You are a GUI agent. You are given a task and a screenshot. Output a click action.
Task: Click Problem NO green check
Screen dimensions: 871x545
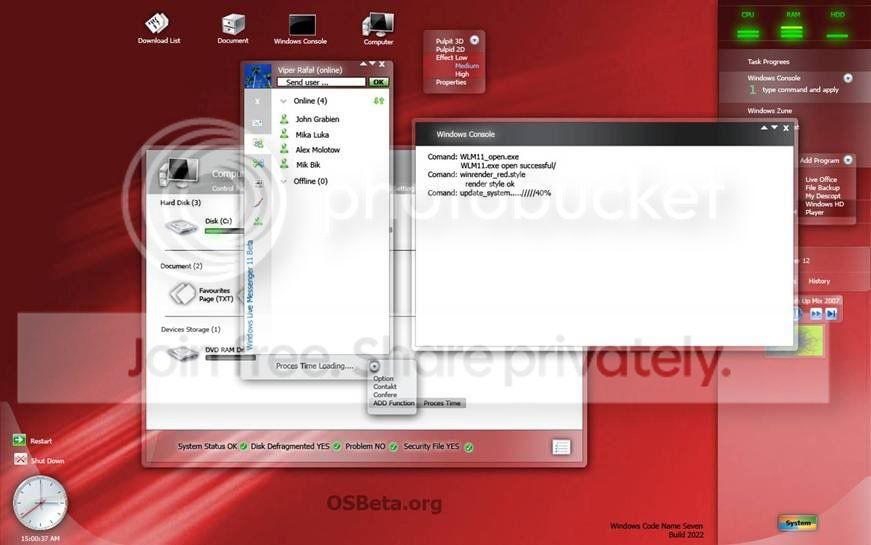coord(393,447)
